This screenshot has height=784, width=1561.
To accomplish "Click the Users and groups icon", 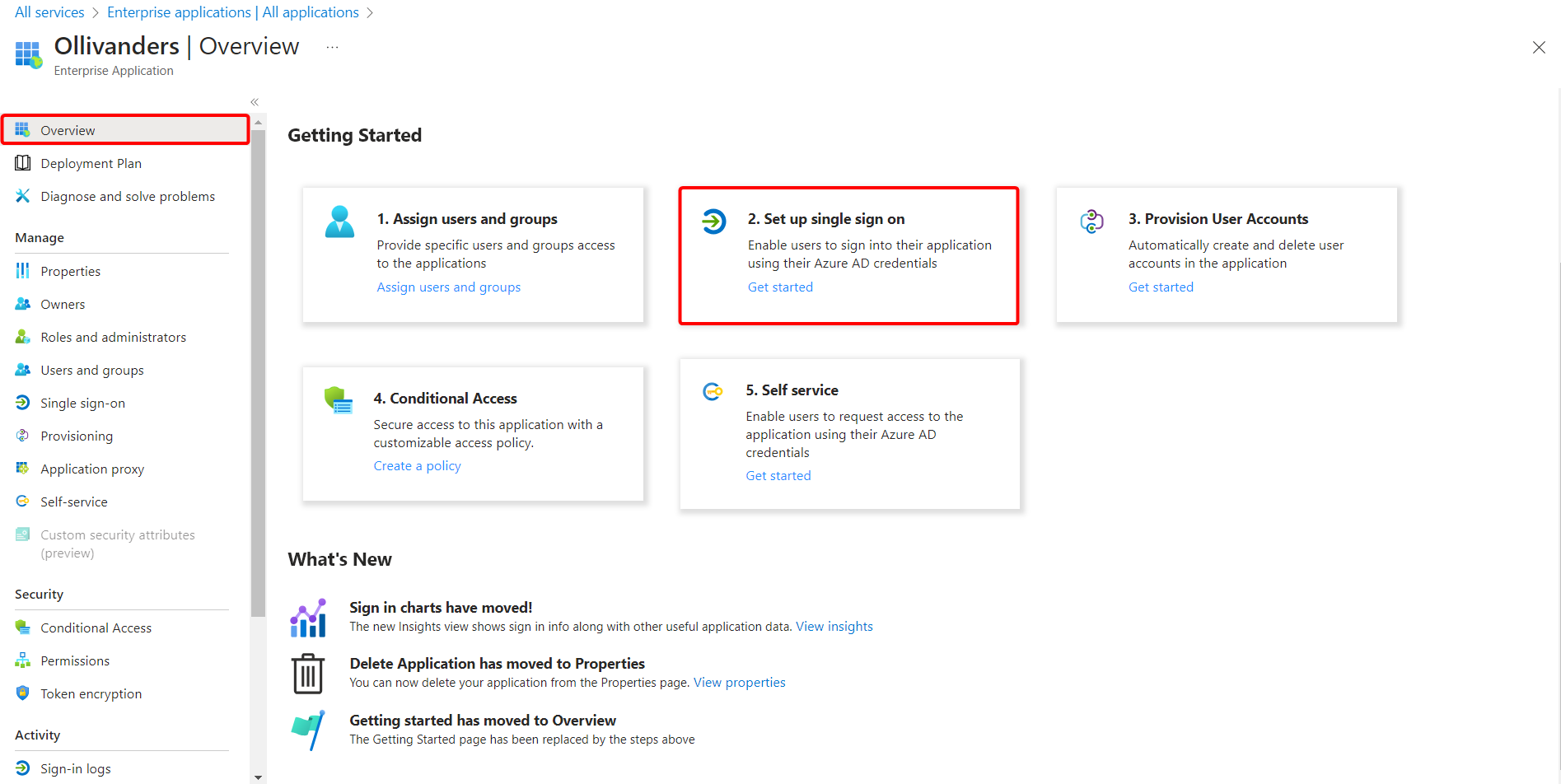I will (22, 370).
